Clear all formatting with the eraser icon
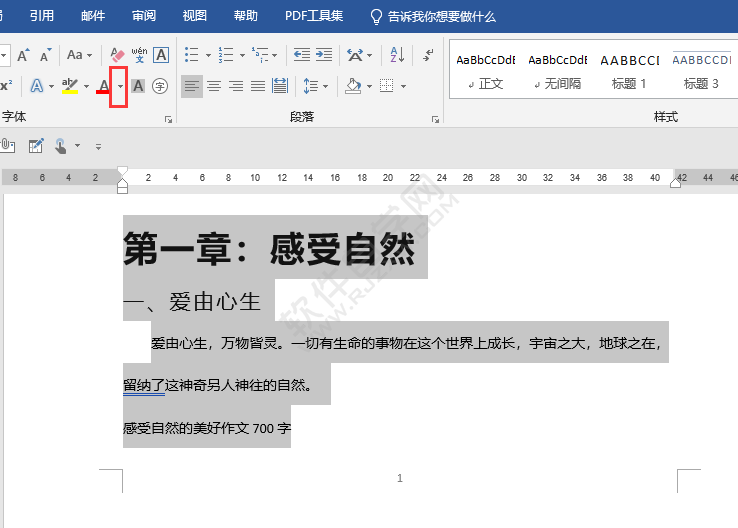 coord(117,55)
